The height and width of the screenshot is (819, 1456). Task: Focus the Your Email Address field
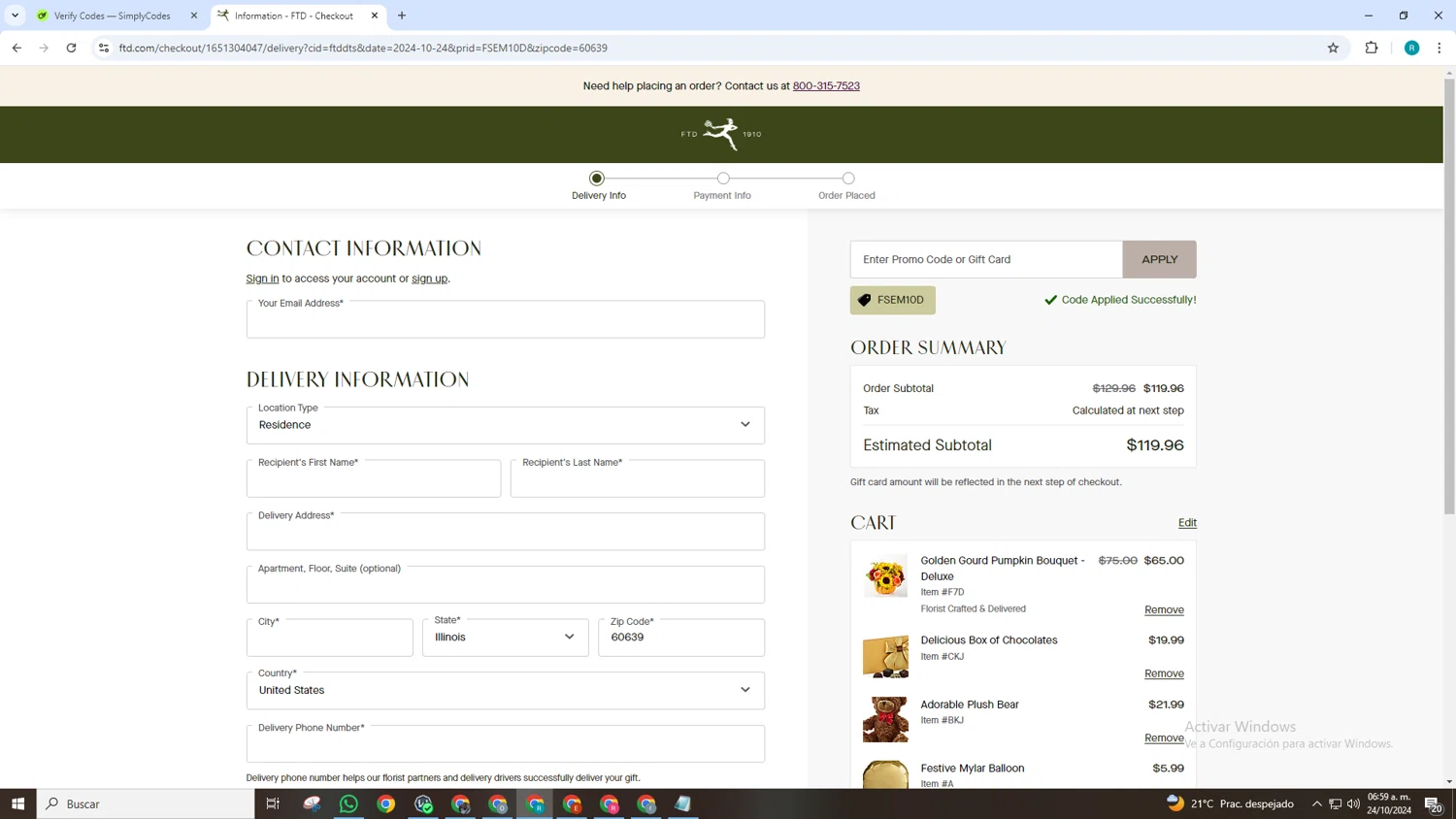click(x=505, y=319)
